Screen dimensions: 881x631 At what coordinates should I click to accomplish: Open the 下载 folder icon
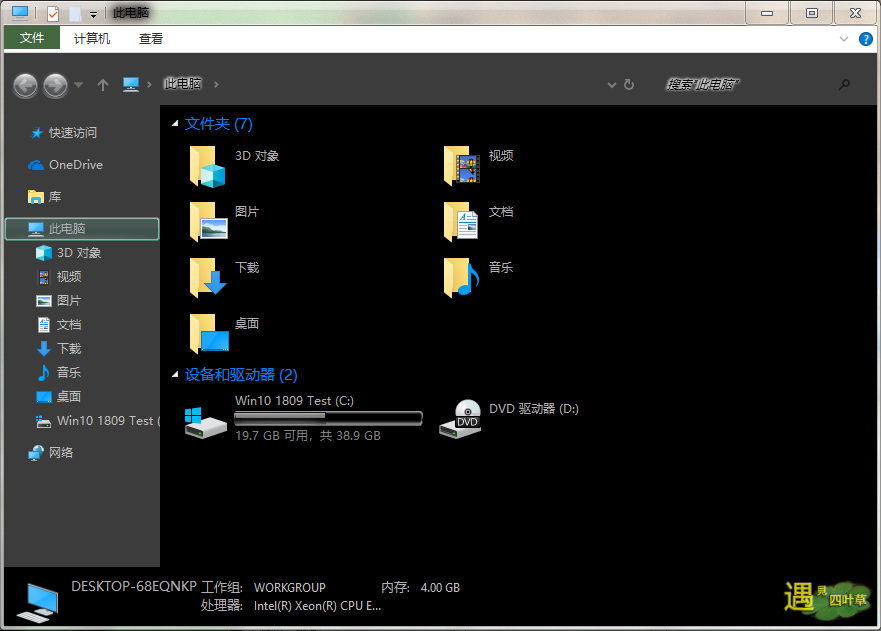[207, 278]
